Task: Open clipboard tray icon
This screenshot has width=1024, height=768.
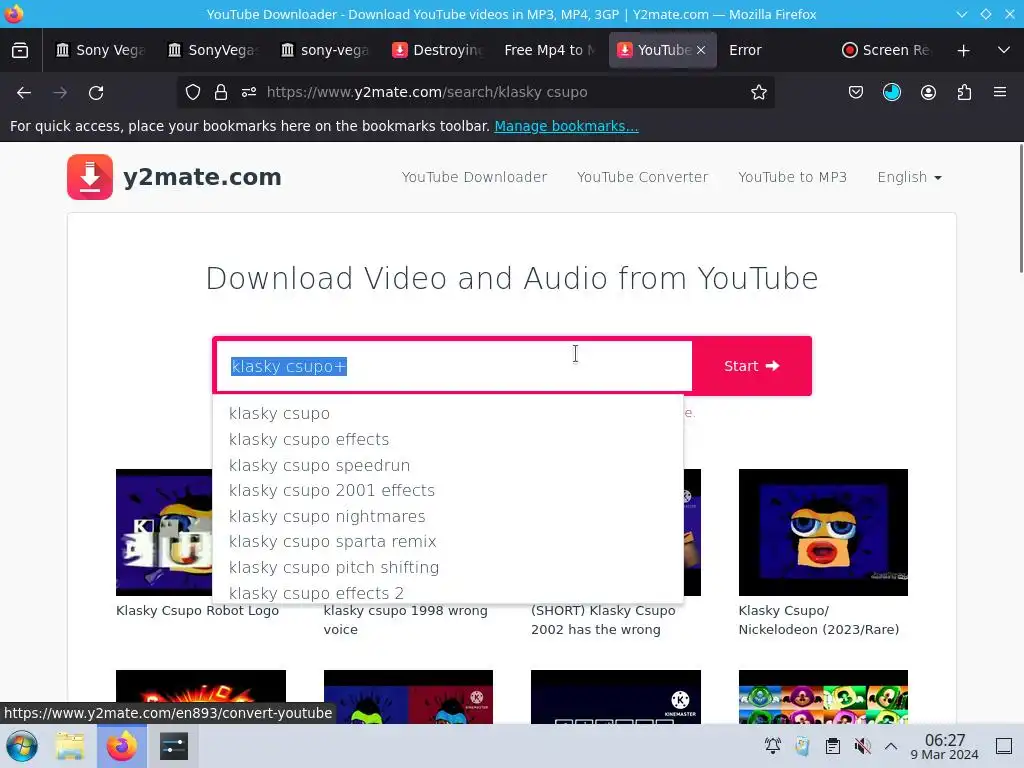Action: [x=833, y=746]
